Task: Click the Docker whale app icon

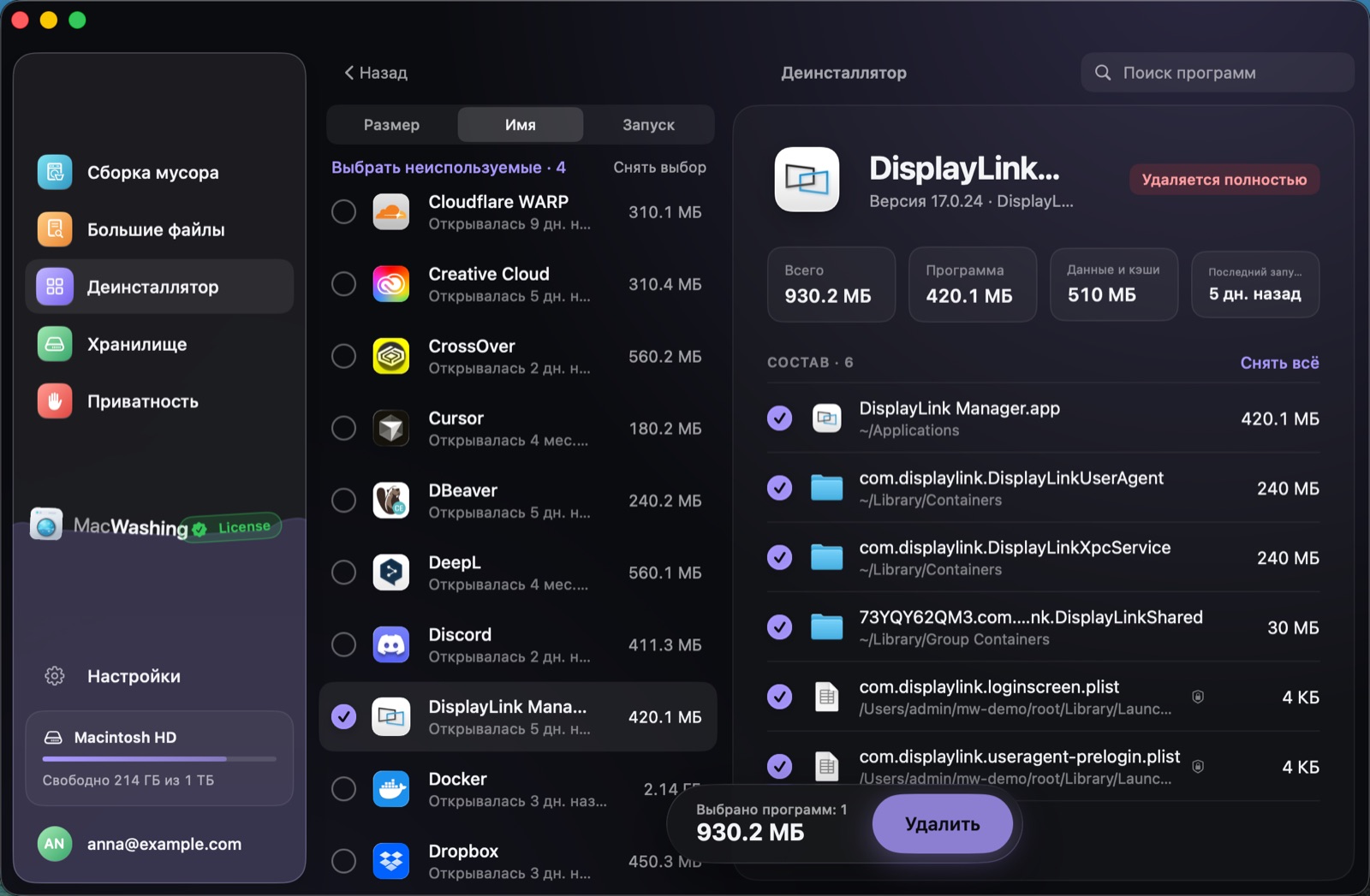Action: pos(391,789)
